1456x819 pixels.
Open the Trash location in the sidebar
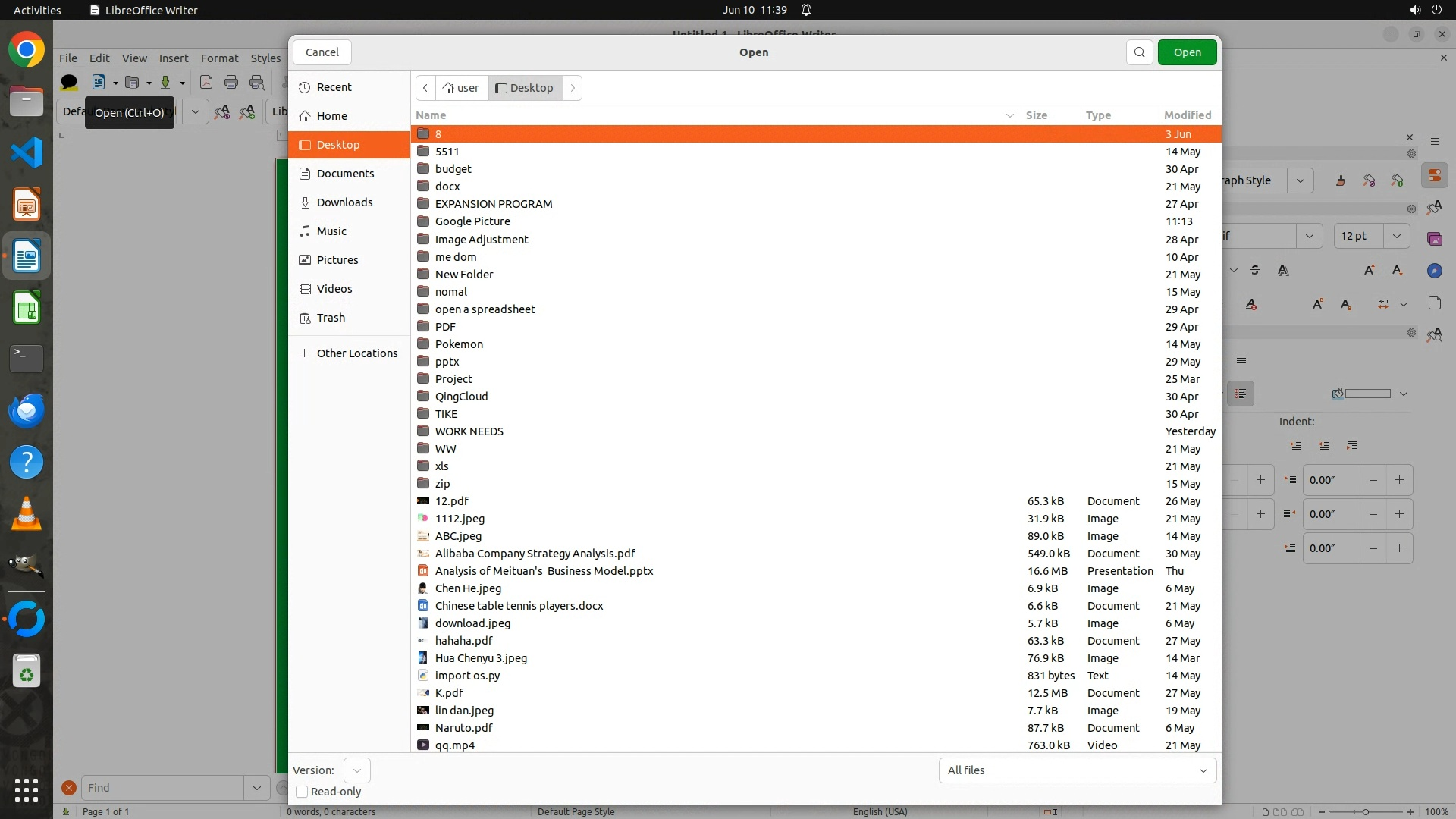point(331,318)
